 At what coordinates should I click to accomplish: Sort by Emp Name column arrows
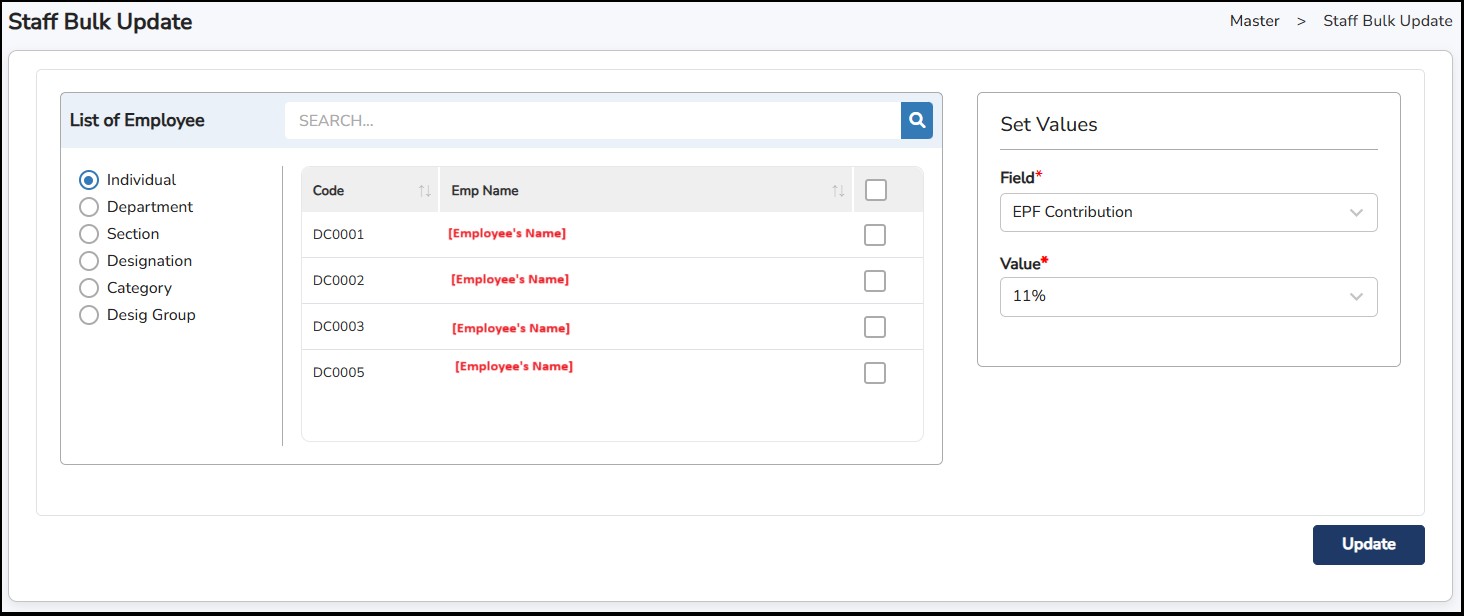pyautogui.click(x=838, y=191)
